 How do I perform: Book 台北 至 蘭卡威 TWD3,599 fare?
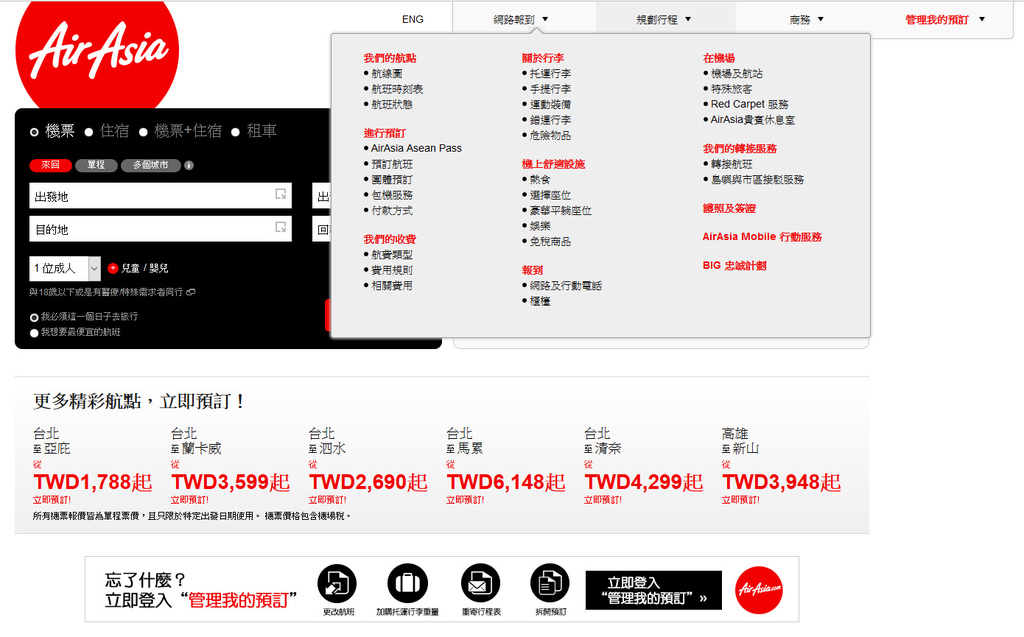point(231,483)
